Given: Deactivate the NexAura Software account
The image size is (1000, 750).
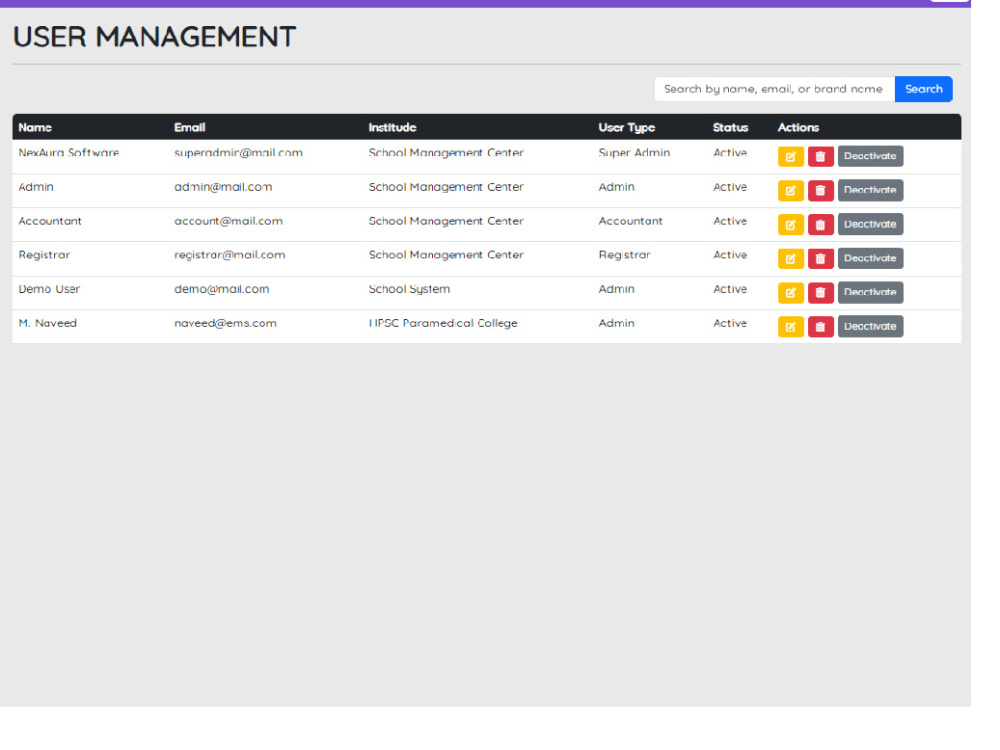Looking at the screenshot, I should point(870,156).
